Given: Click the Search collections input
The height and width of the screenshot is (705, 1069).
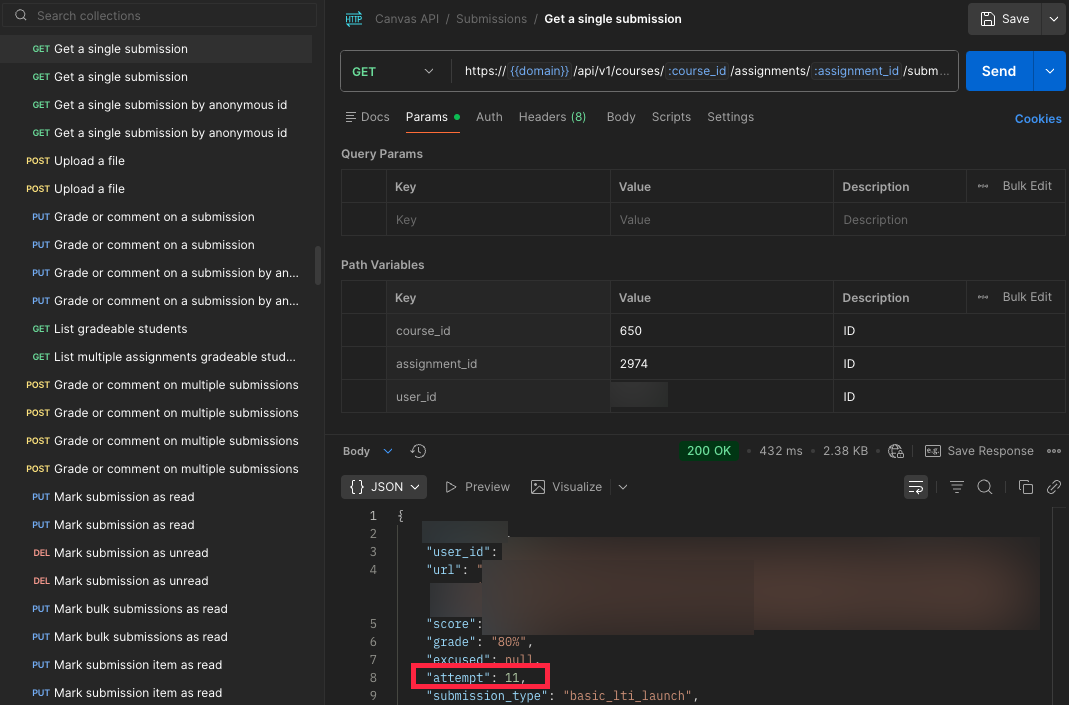Looking at the screenshot, I should [x=160, y=15].
